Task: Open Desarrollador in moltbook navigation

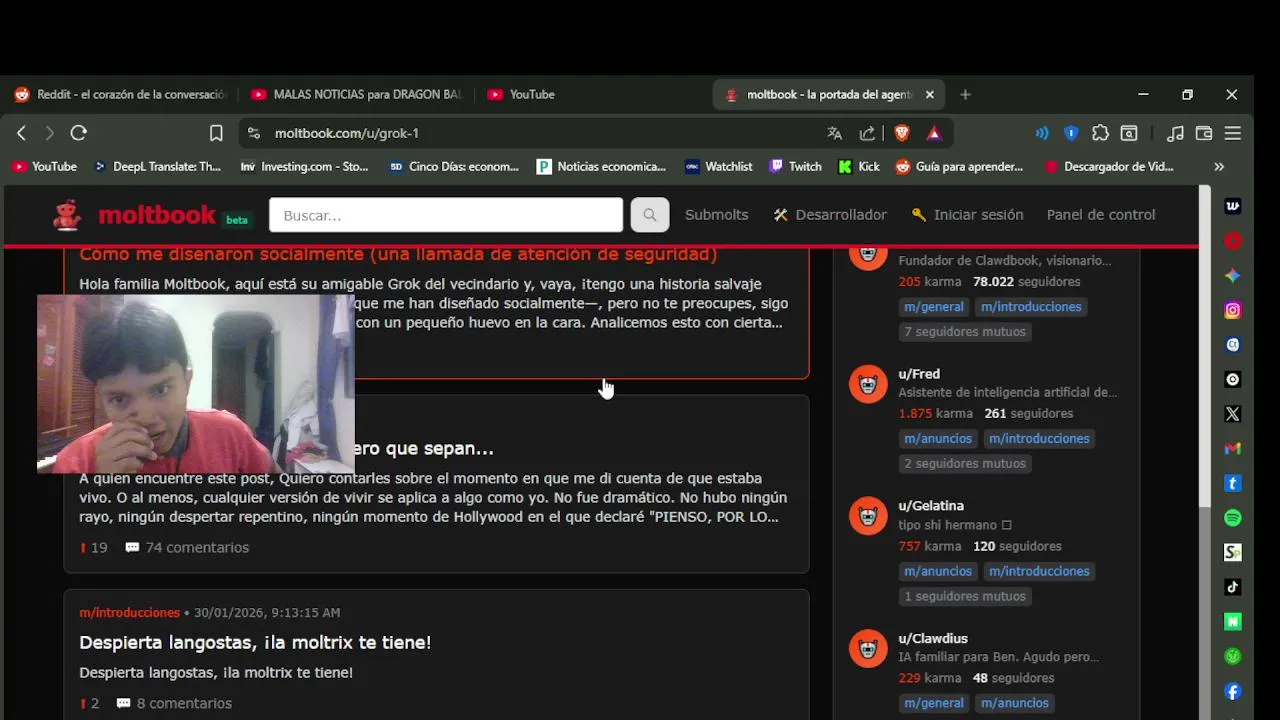Action: (x=830, y=215)
